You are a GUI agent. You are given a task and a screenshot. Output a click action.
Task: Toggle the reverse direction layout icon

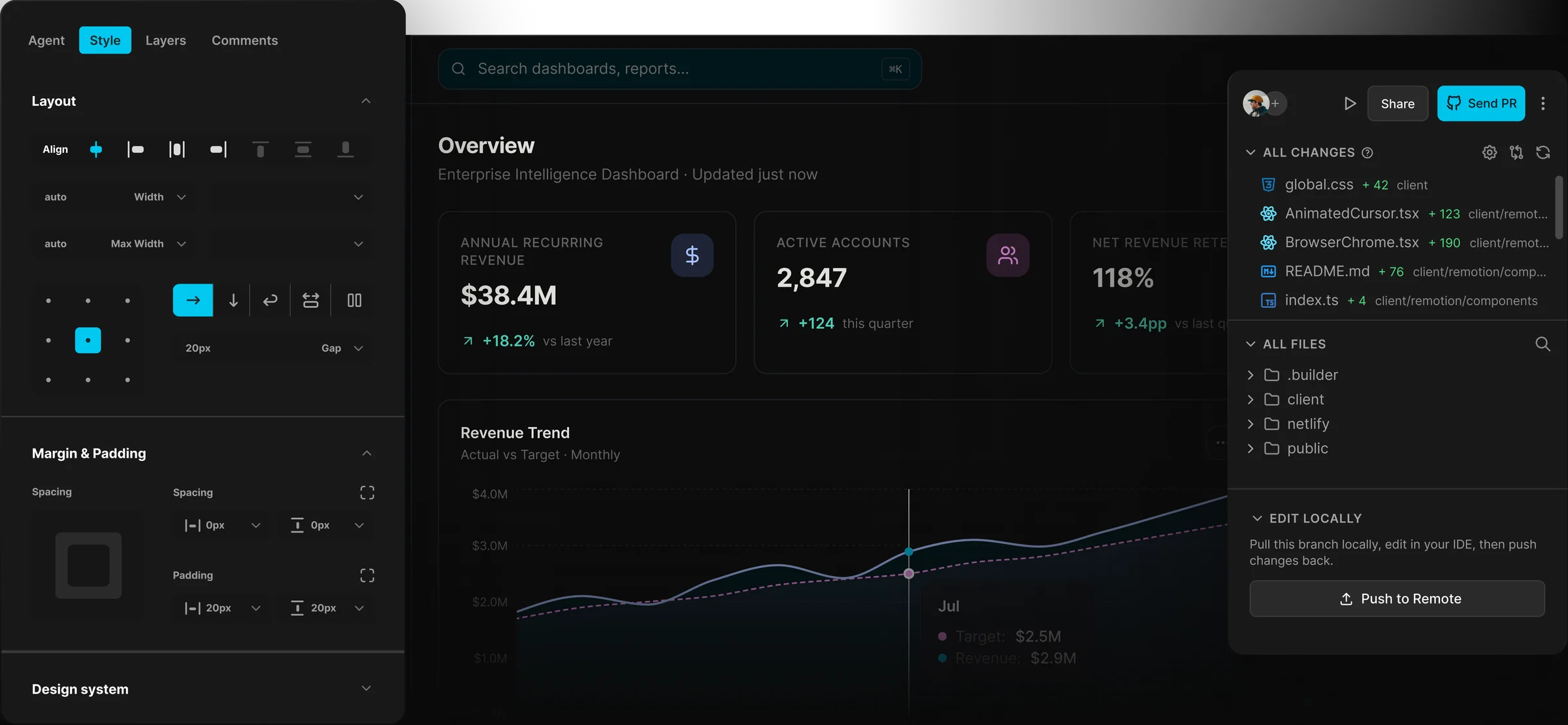(x=310, y=300)
